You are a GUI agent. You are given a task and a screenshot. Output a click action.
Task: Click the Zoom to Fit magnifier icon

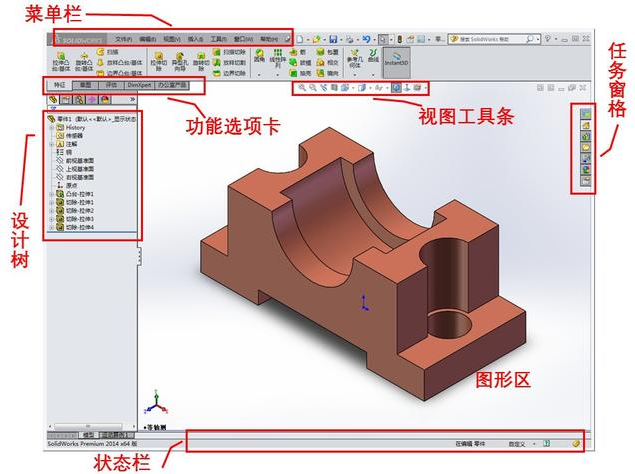pos(302,88)
